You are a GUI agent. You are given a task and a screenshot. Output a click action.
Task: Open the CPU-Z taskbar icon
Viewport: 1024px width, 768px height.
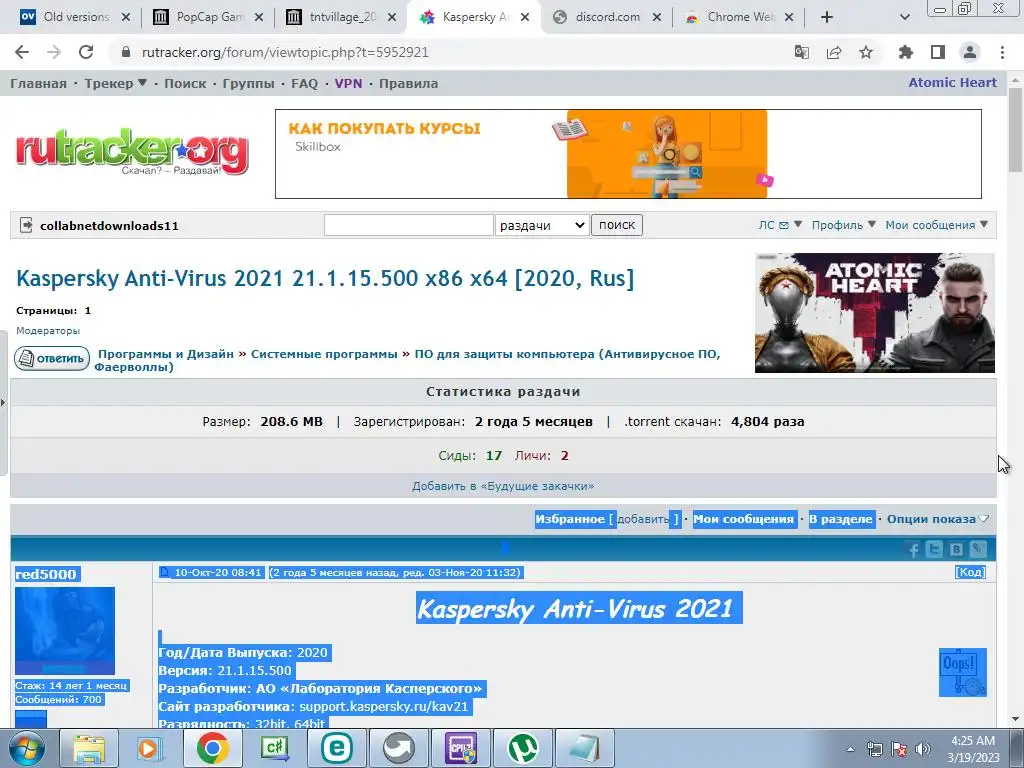[460, 748]
